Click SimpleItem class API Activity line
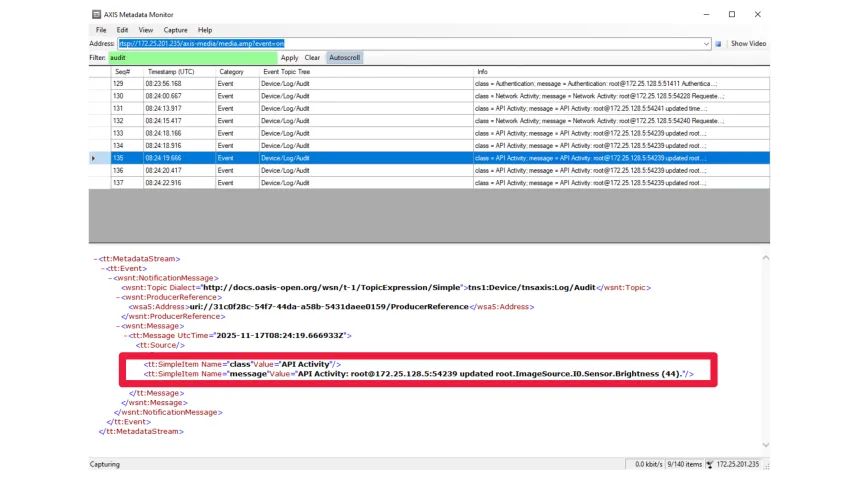Image resolution: width=848 pixels, height=477 pixels. point(242,365)
